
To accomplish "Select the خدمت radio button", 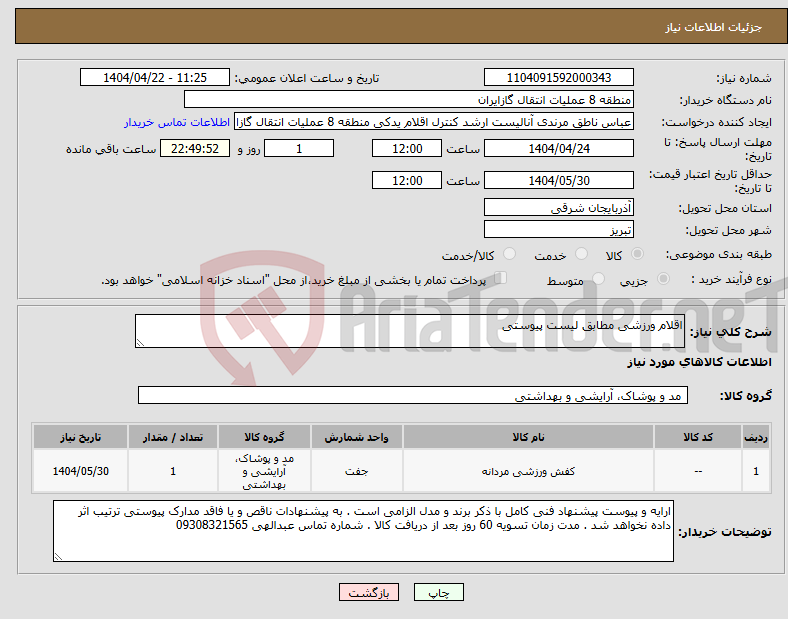I will point(581,254).
